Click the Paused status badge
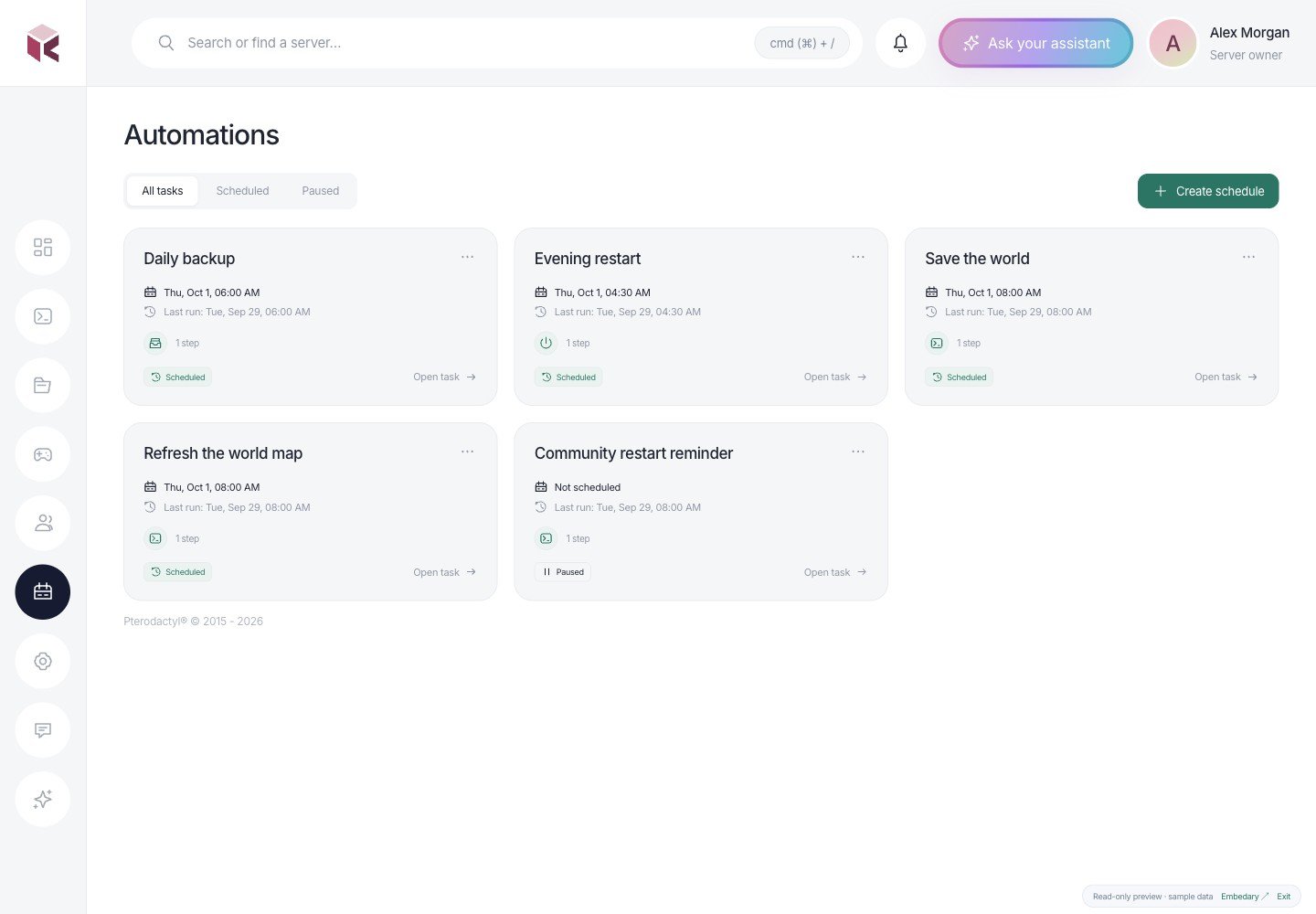The height and width of the screenshot is (914, 1316). click(563, 572)
